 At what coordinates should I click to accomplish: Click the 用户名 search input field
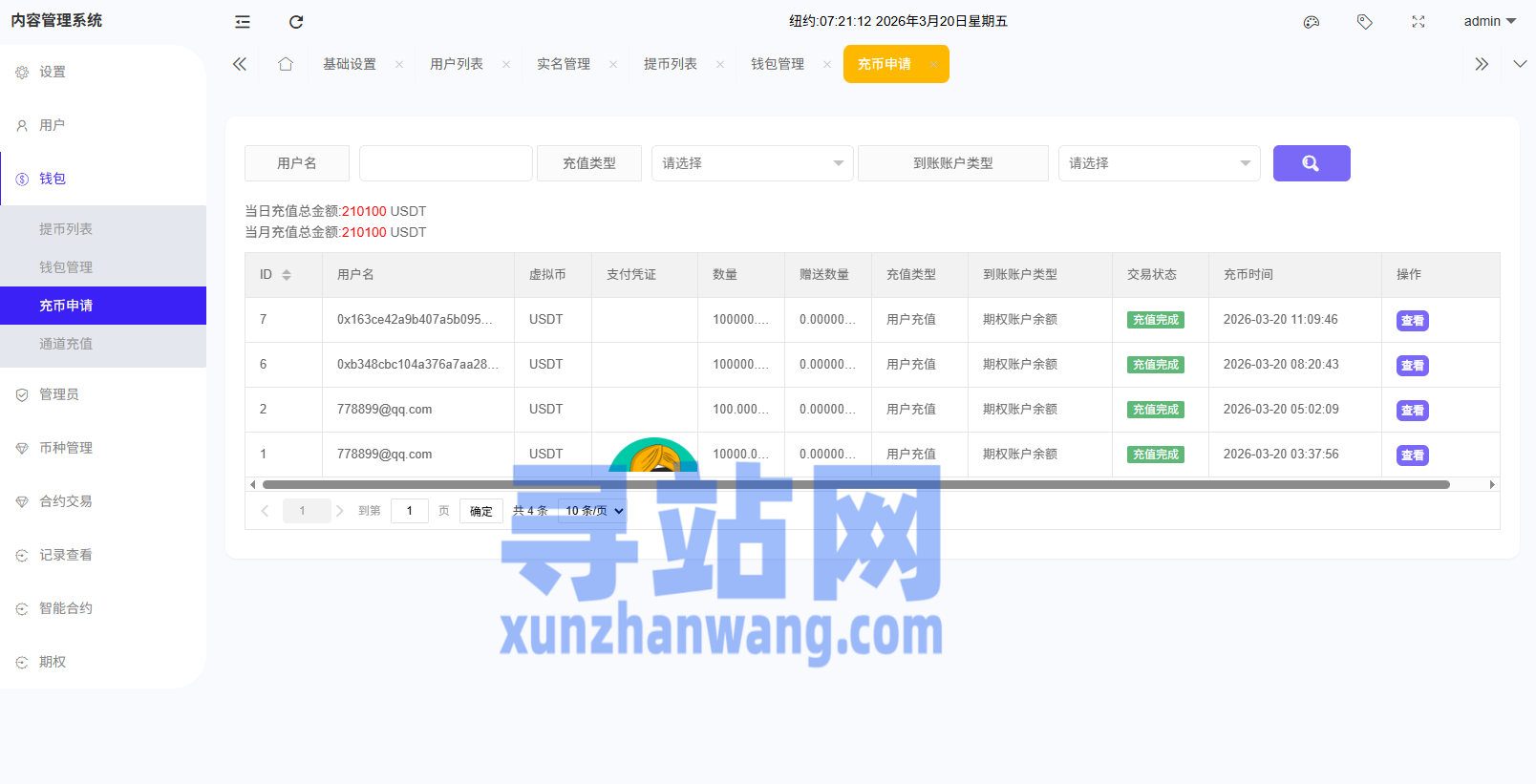[x=446, y=163]
